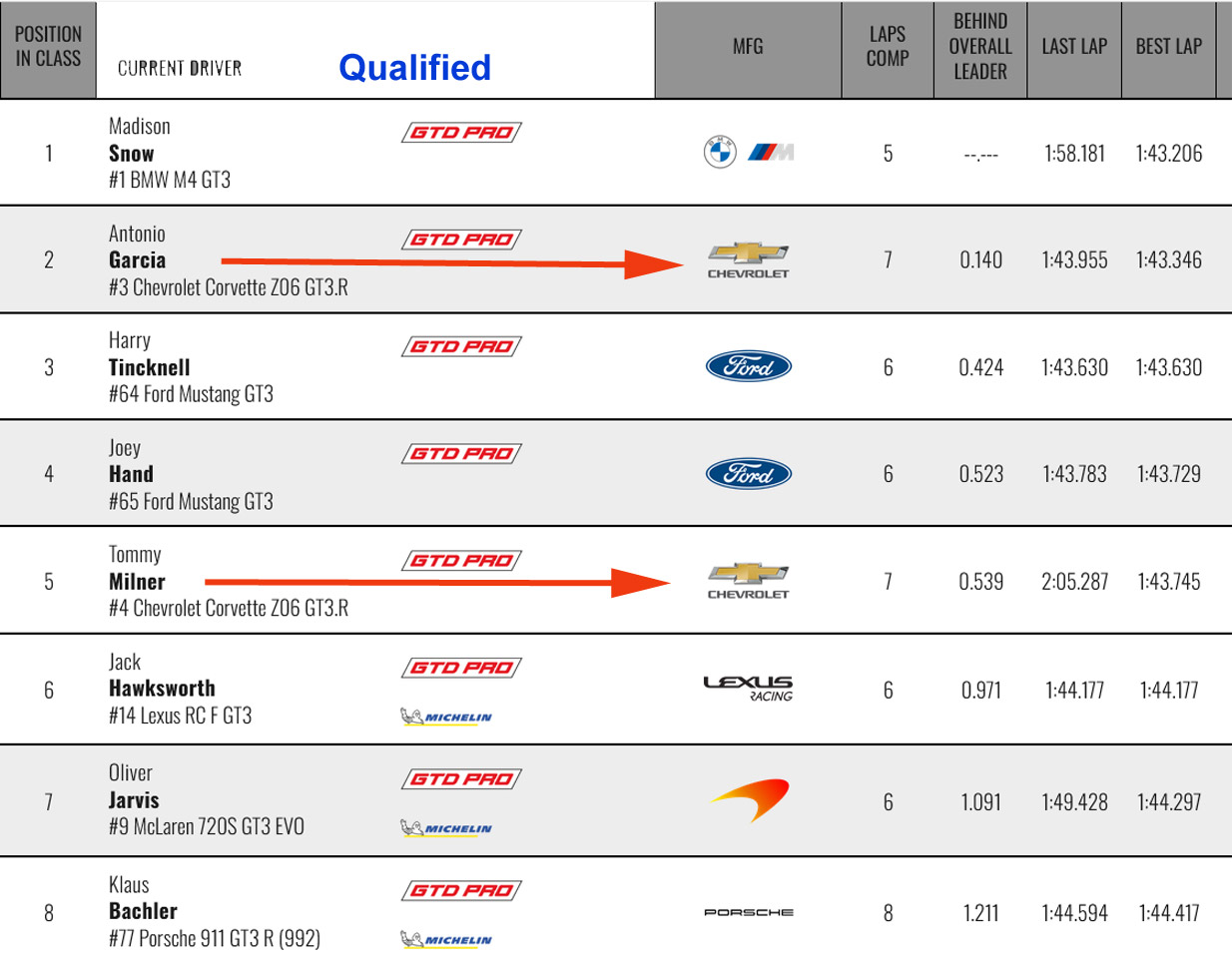Click the Laps Comp column header
Screen dimensions: 1232x964
click(x=887, y=47)
